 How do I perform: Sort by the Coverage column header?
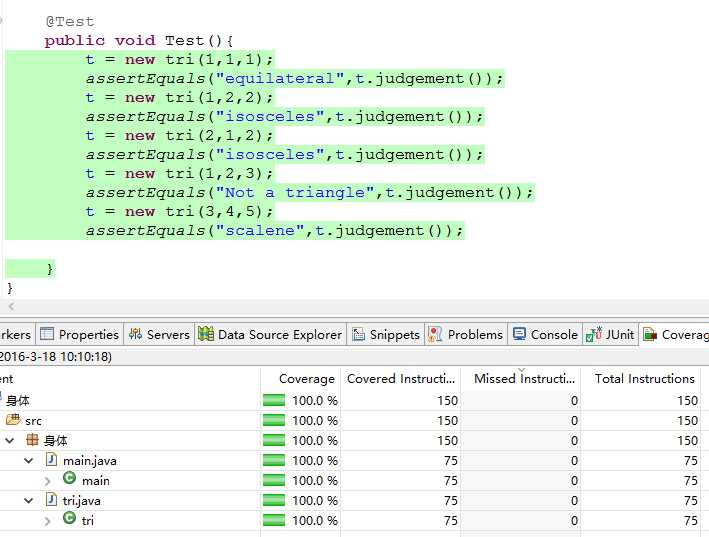(x=300, y=378)
